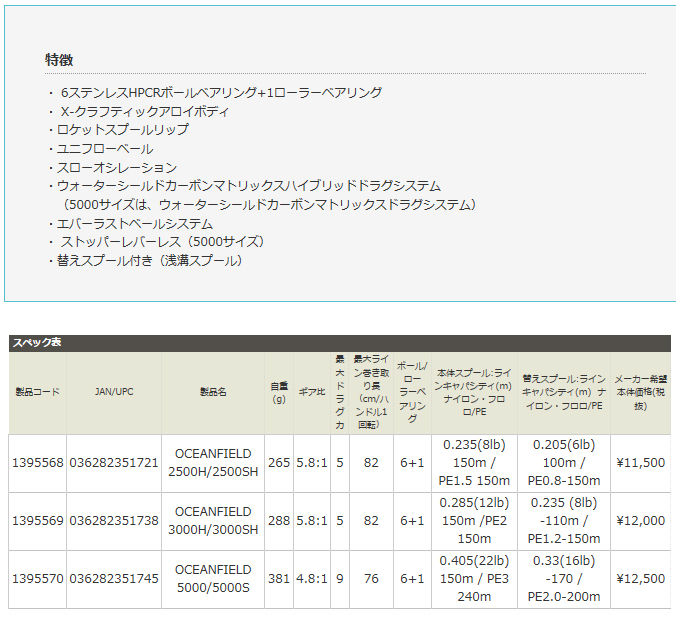The height and width of the screenshot is (626, 680).
Task: Click the price ¥12,000
Action: coord(641,521)
